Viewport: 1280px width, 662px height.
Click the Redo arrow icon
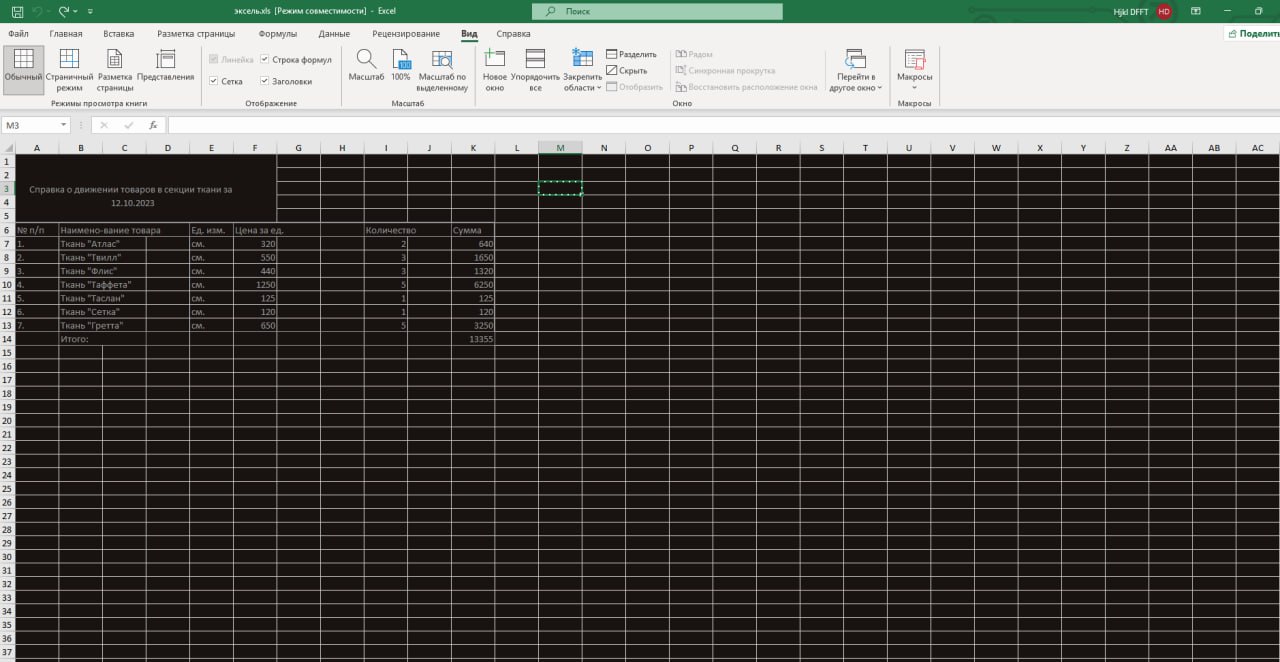point(63,11)
